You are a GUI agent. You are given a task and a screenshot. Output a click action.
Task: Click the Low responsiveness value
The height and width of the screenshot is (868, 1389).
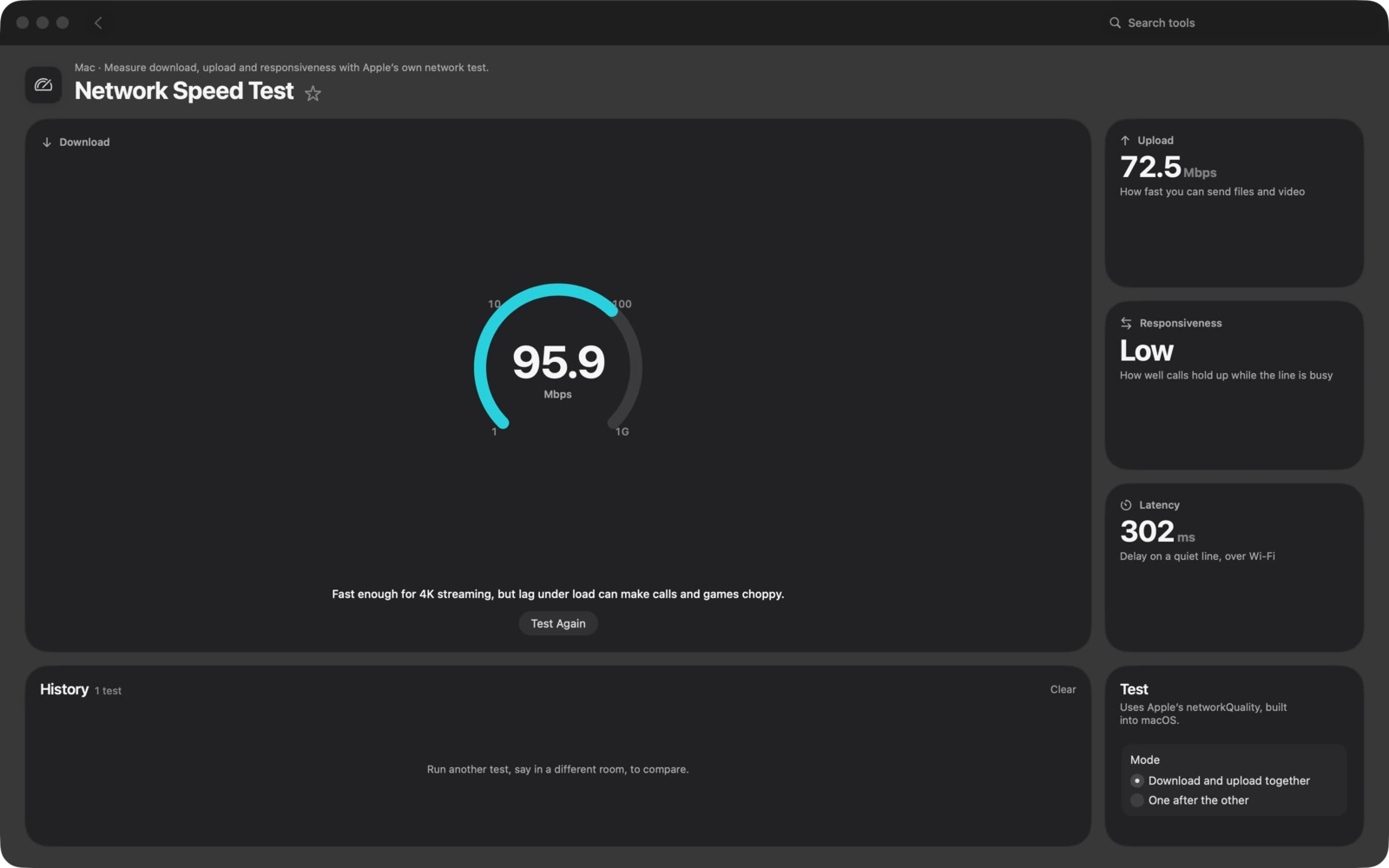(1147, 351)
